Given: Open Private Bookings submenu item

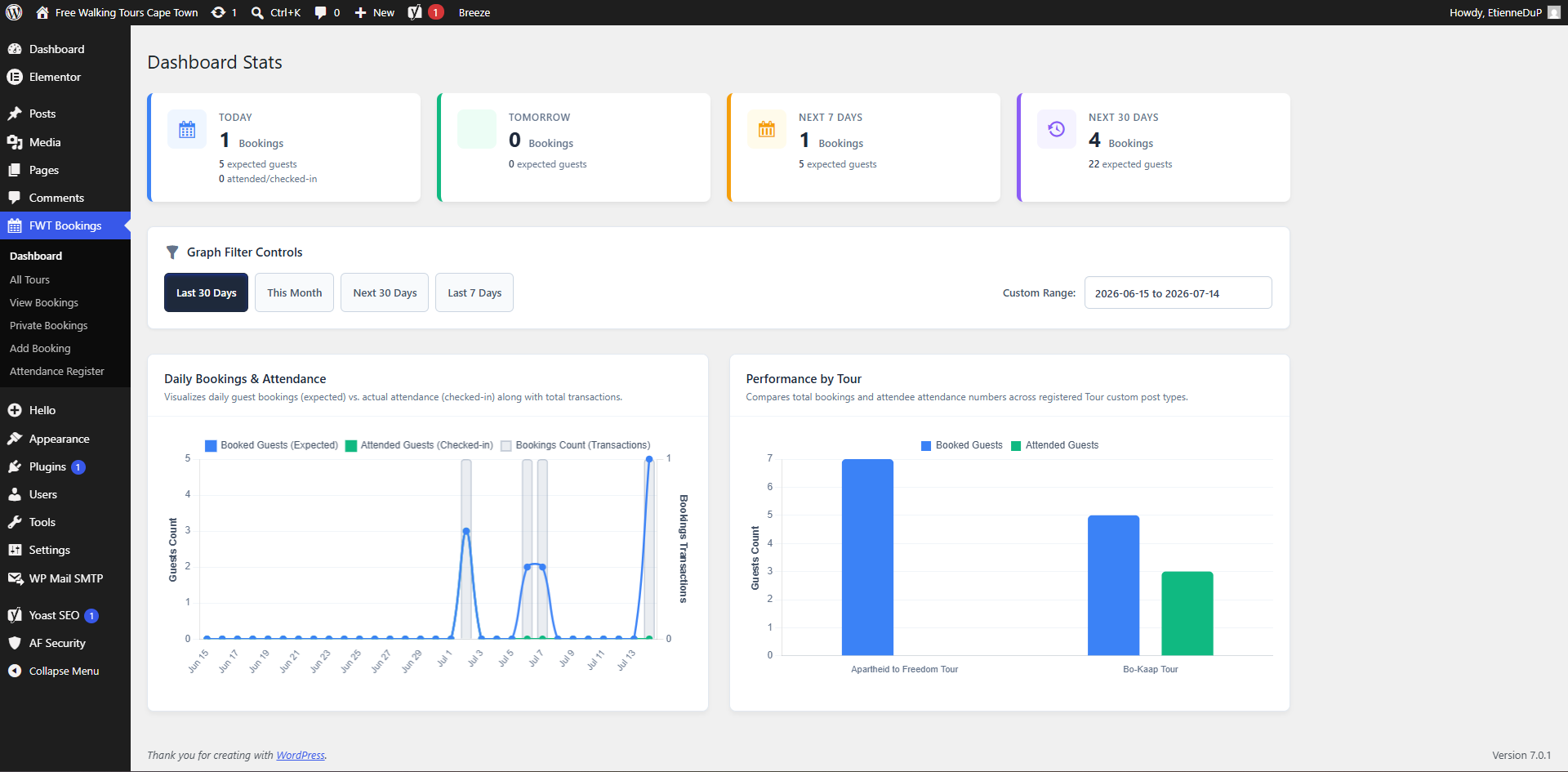Looking at the screenshot, I should 48,325.
